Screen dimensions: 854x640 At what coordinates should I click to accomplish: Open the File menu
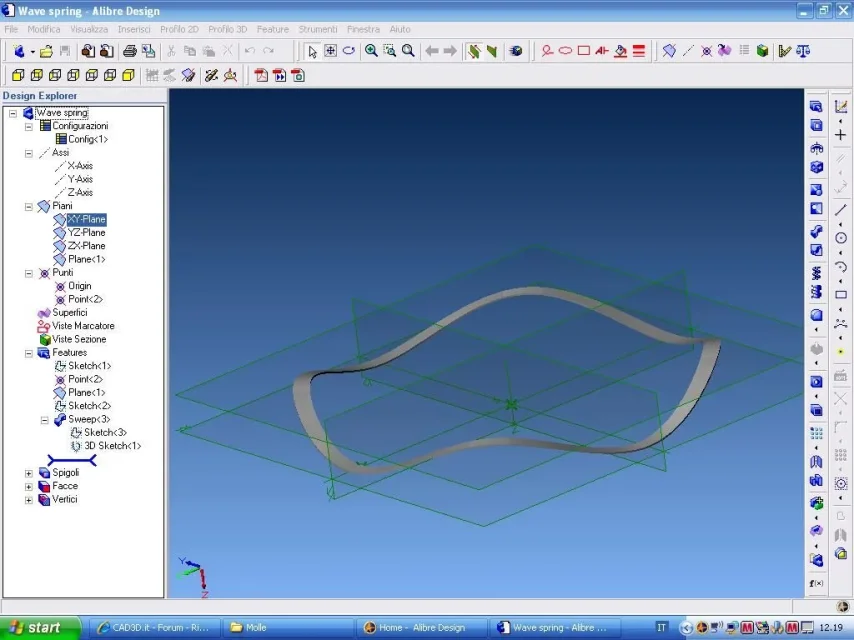tap(11, 29)
